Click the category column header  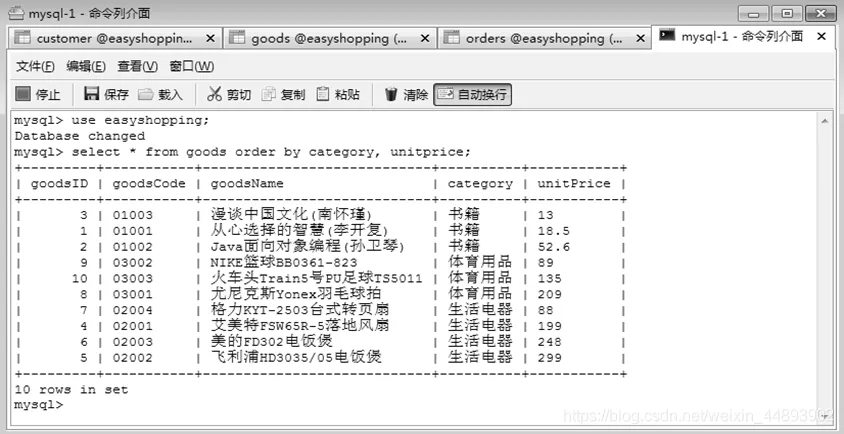480,184
